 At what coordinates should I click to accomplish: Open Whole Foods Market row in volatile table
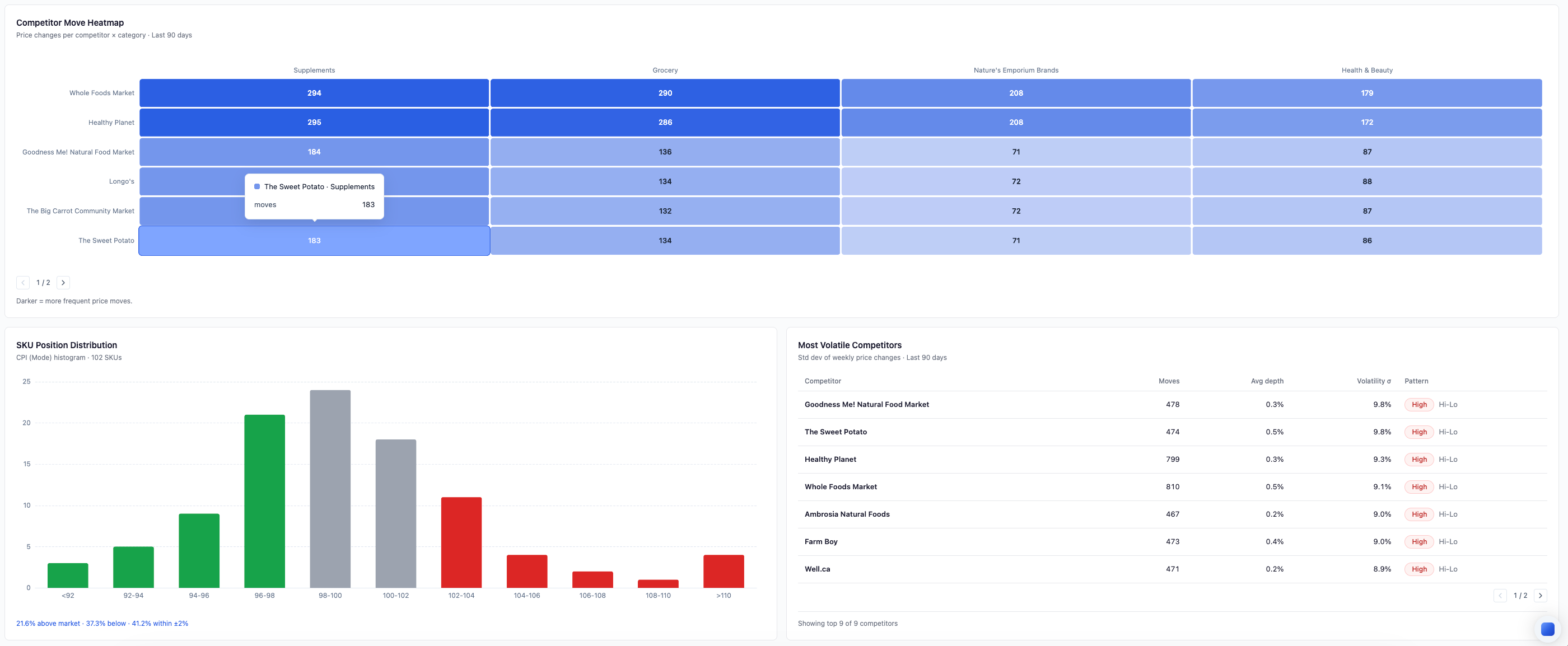coord(1172,486)
